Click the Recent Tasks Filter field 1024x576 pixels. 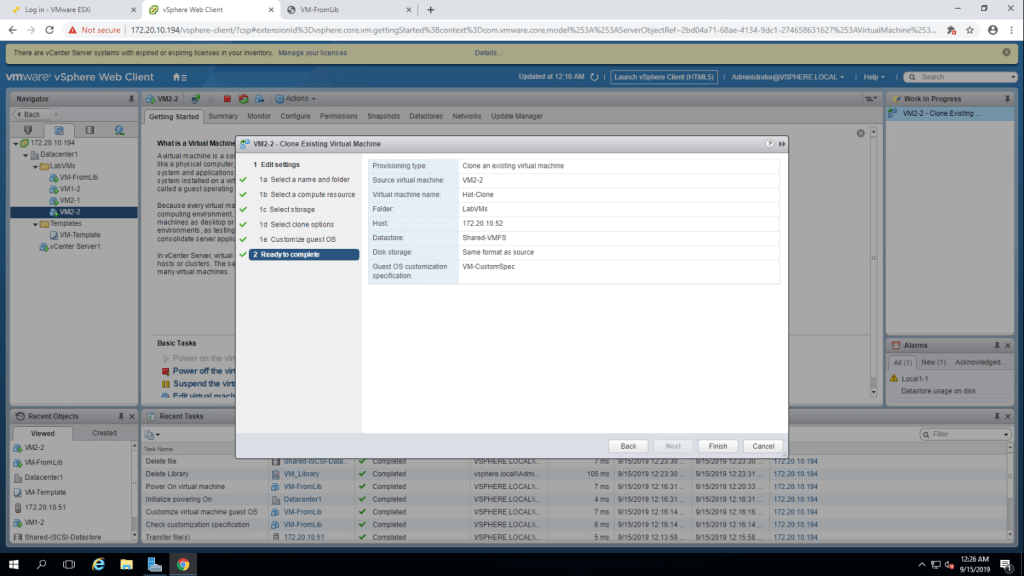coord(964,434)
